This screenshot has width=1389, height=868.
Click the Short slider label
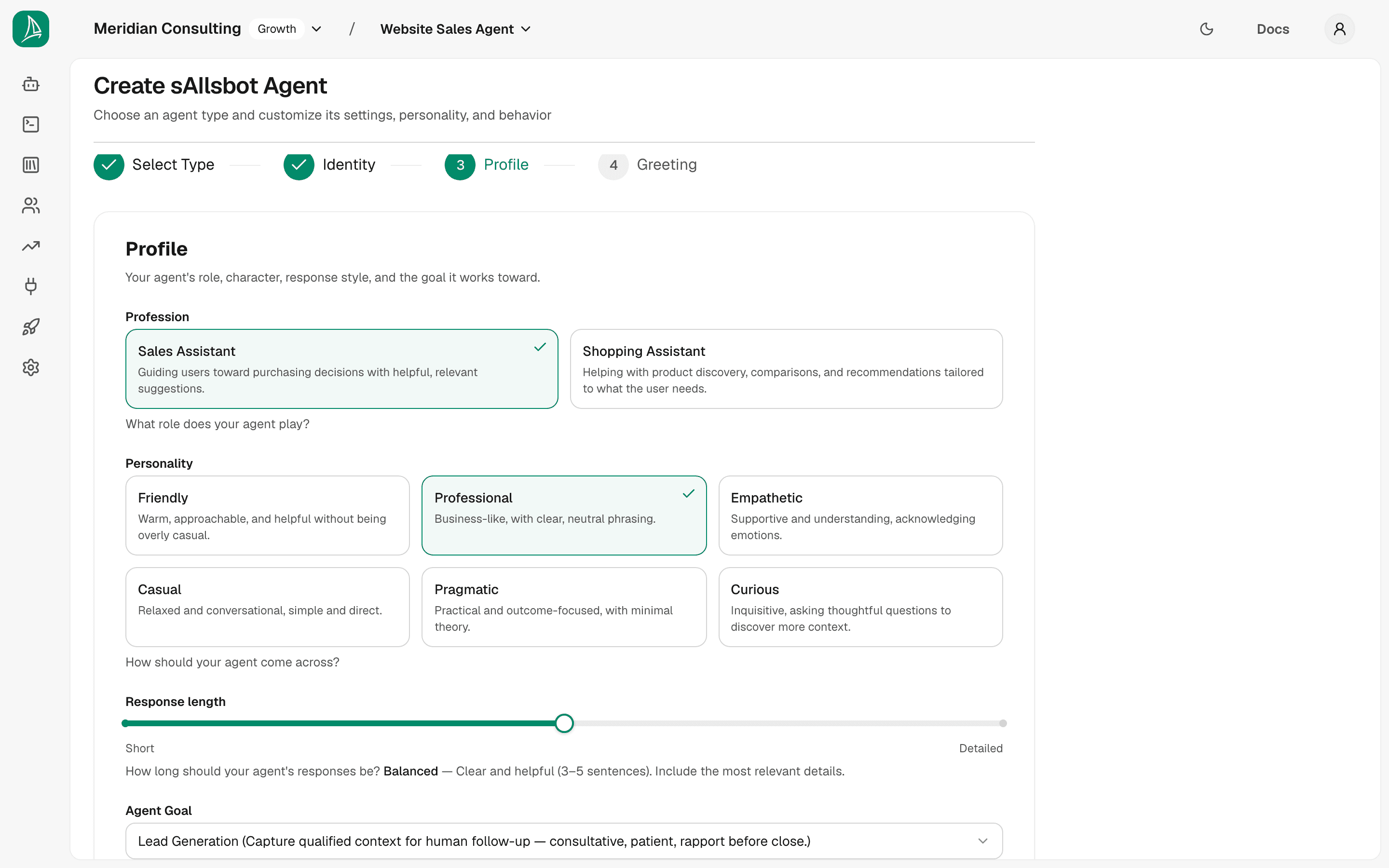pos(139,748)
